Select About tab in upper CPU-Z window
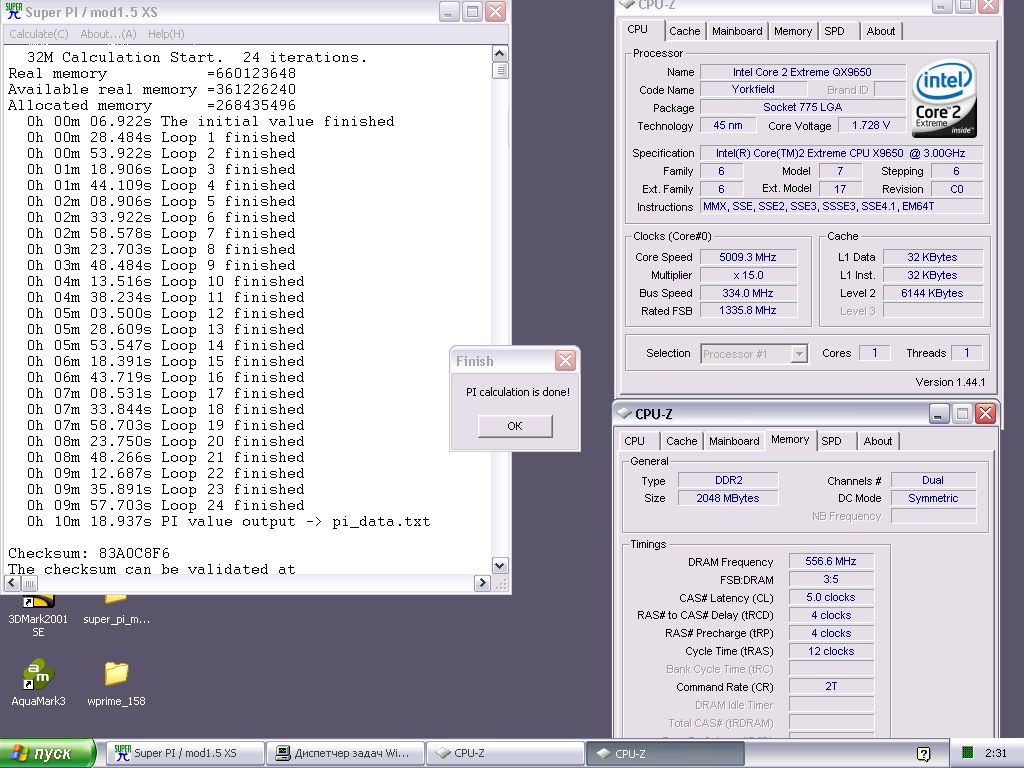The height and width of the screenshot is (768, 1024). pos(880,31)
